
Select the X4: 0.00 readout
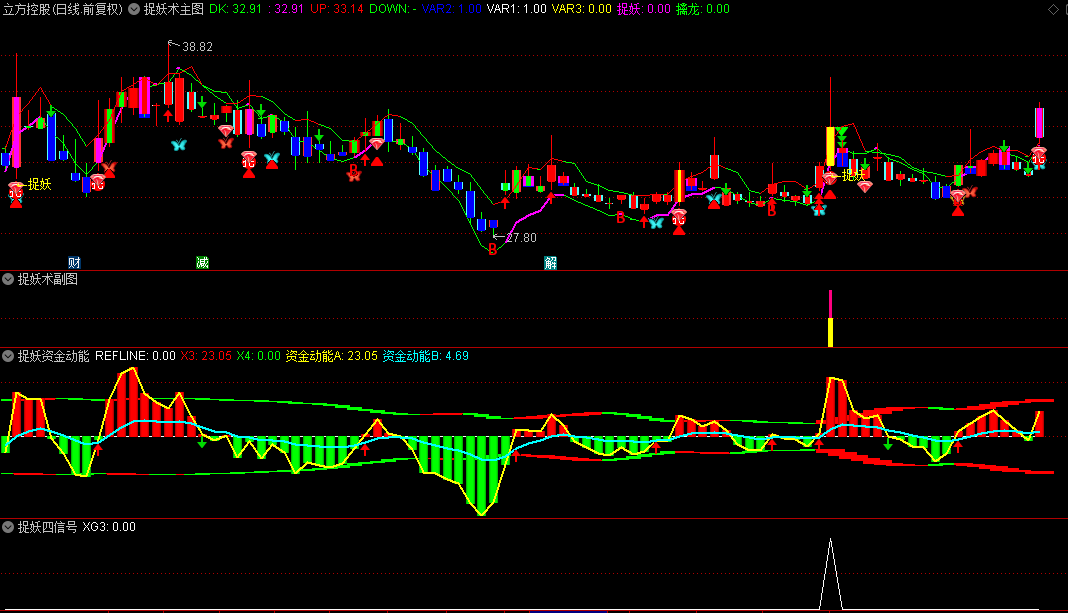258,356
